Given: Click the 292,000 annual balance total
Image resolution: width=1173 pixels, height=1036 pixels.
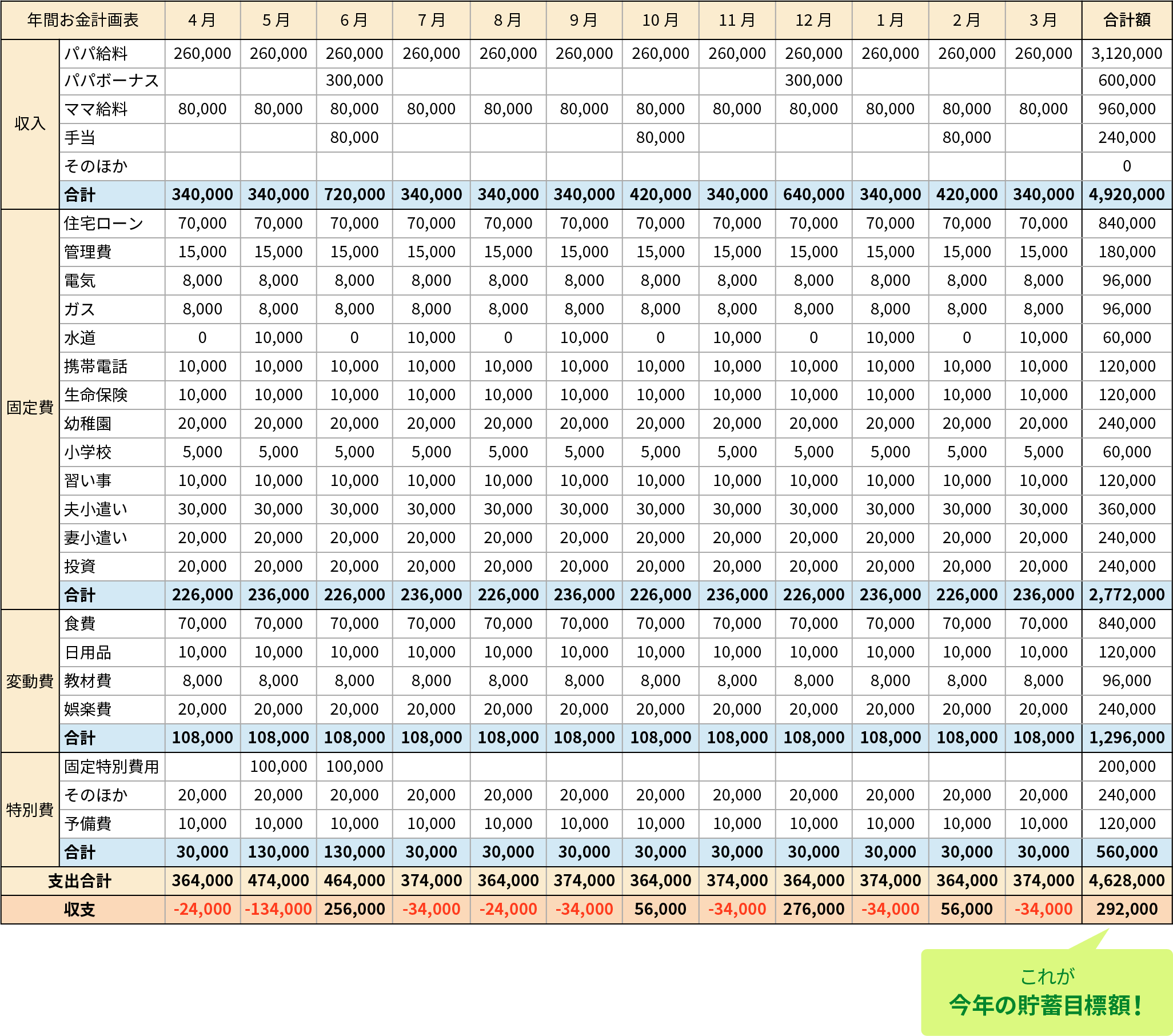Looking at the screenshot, I should pos(1127,909).
